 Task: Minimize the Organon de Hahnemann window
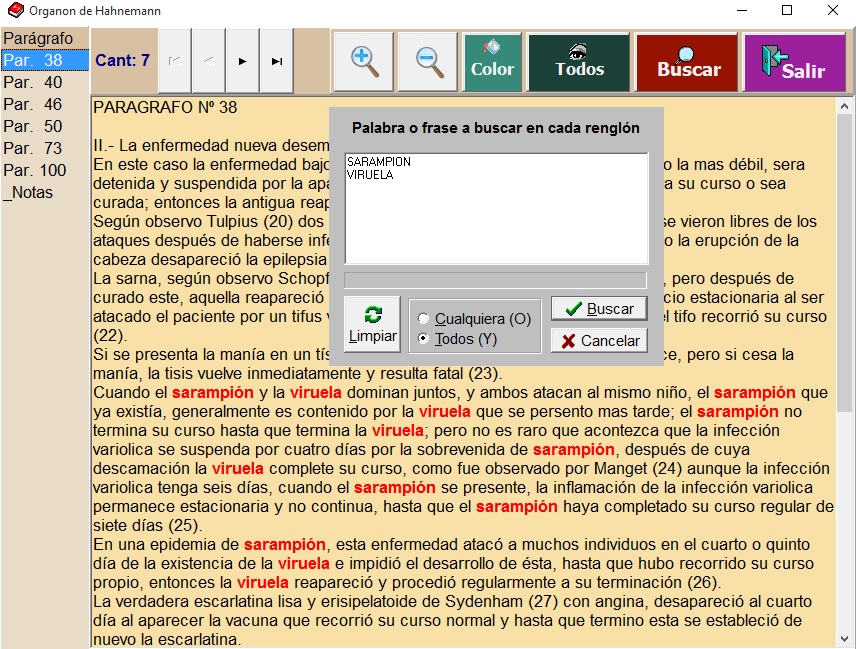pos(742,10)
